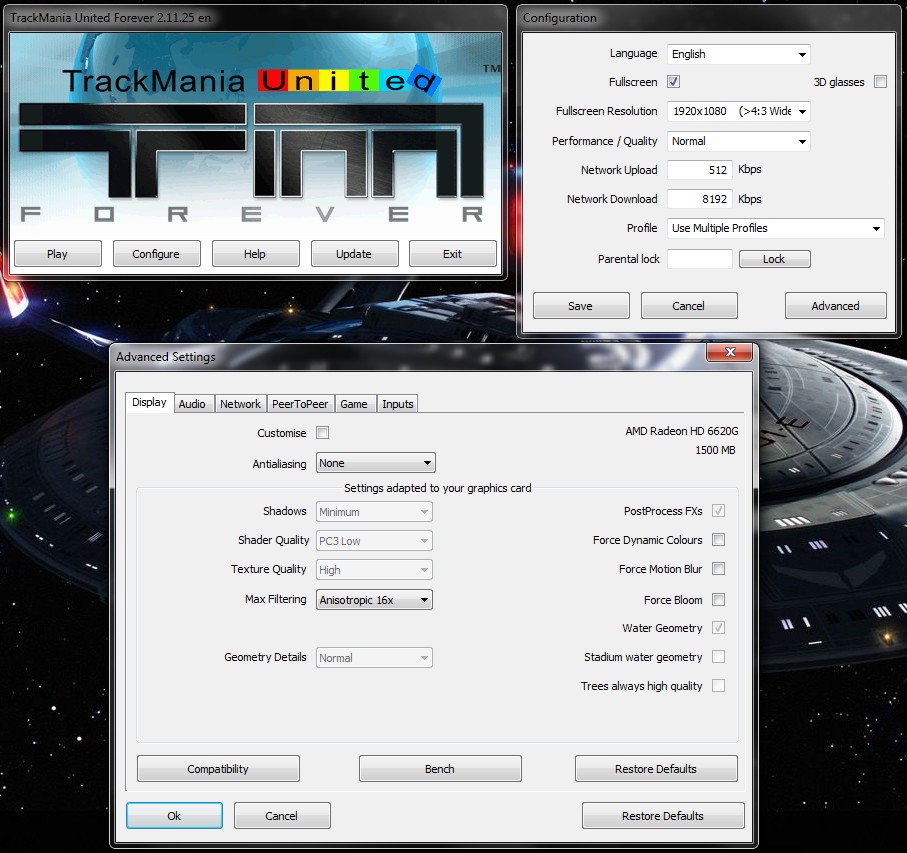Click the 'AMD Radeon HD 6620G' text
The width and height of the screenshot is (907, 853).
pos(681,431)
